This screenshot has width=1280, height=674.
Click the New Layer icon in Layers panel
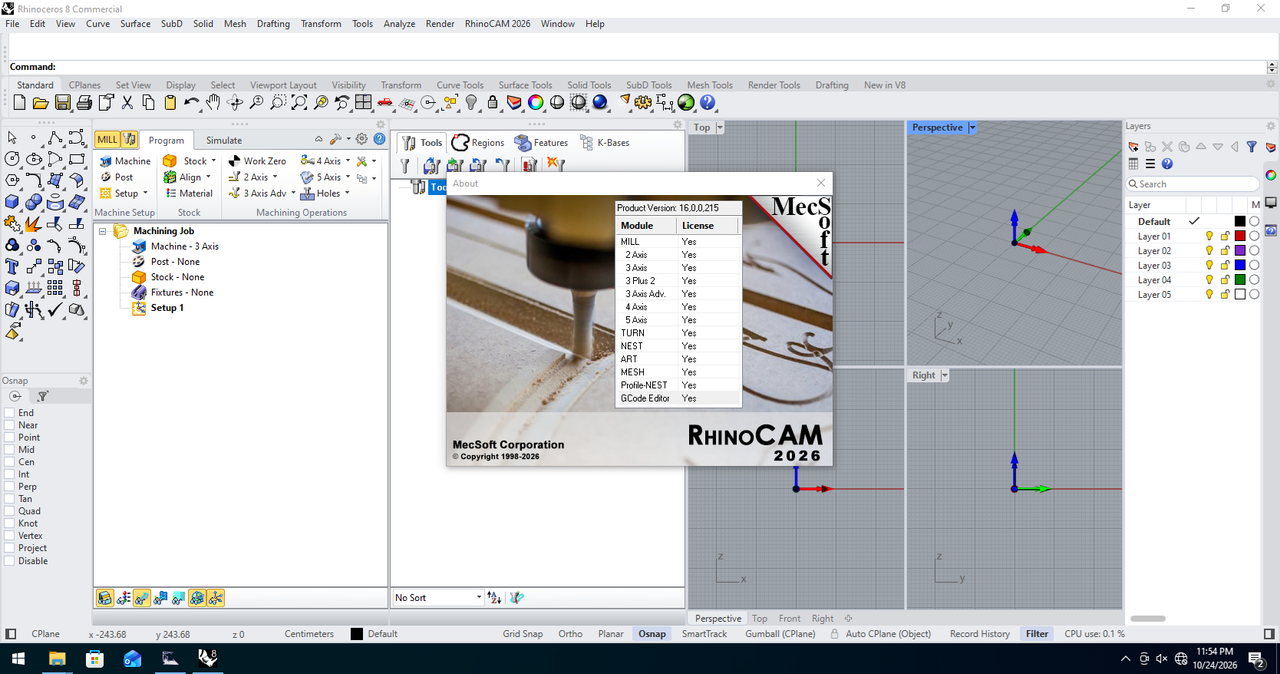pos(1134,147)
